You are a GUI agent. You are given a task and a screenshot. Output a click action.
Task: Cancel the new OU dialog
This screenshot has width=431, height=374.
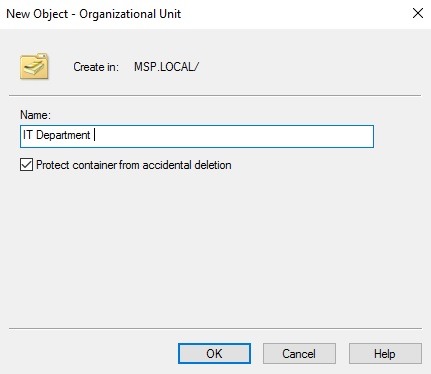click(x=299, y=353)
